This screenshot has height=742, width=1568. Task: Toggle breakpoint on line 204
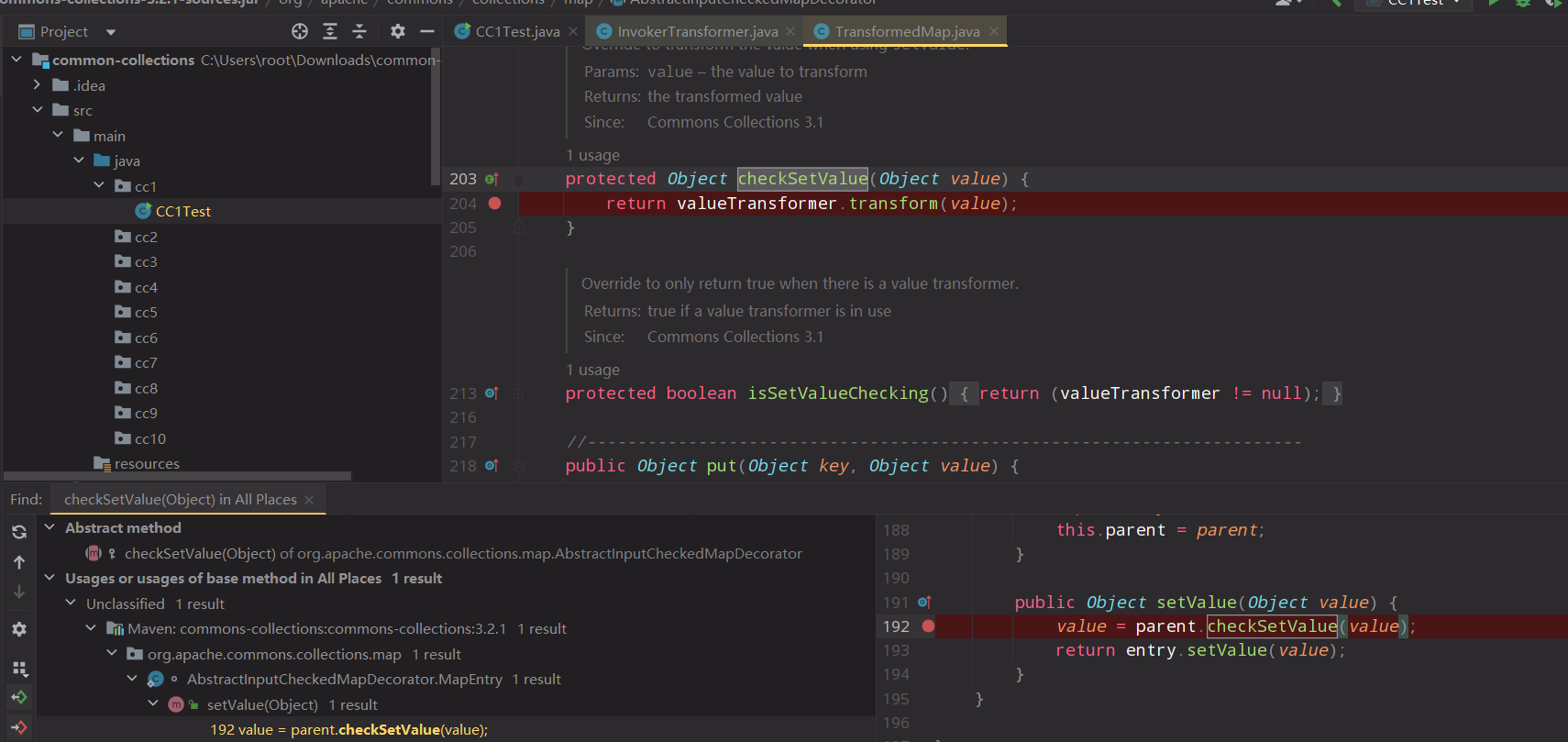(x=495, y=204)
